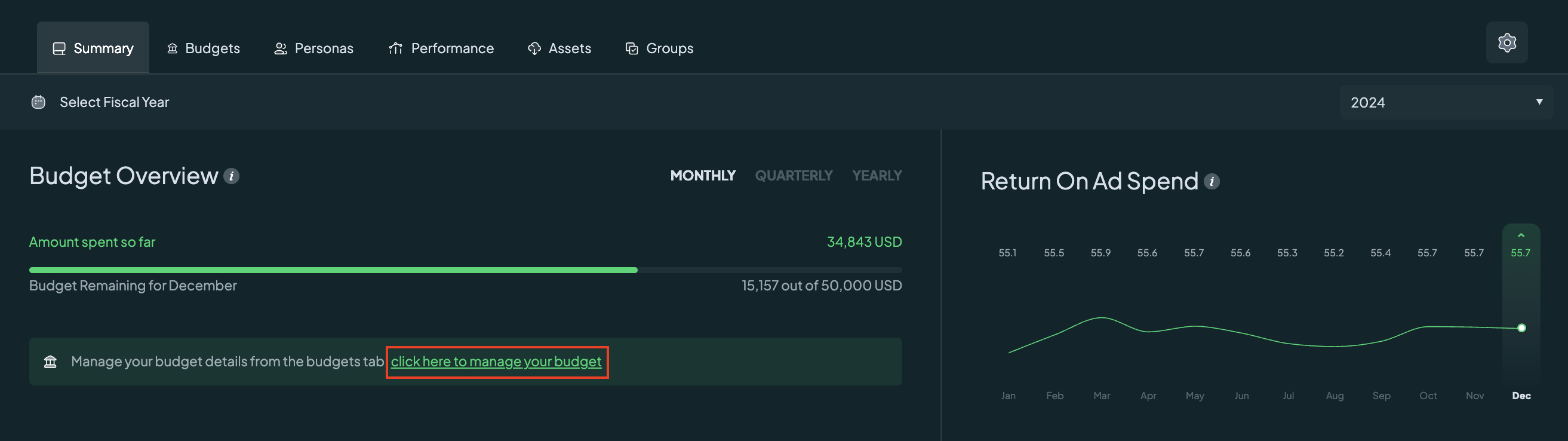Click the 55.1 value above Jan

click(x=1007, y=253)
